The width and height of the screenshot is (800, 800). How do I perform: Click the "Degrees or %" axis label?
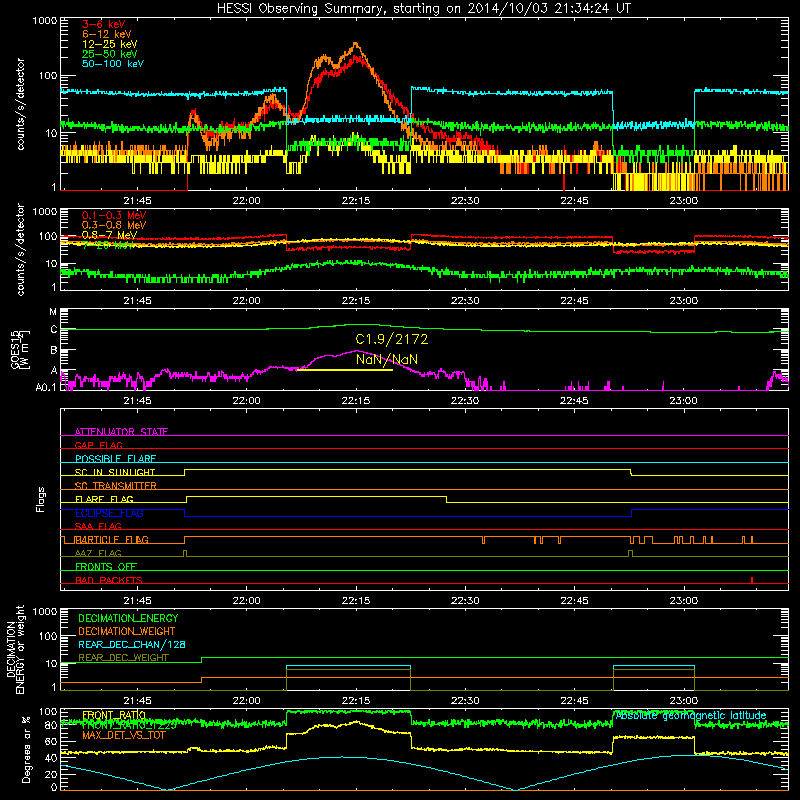click(x=26, y=750)
